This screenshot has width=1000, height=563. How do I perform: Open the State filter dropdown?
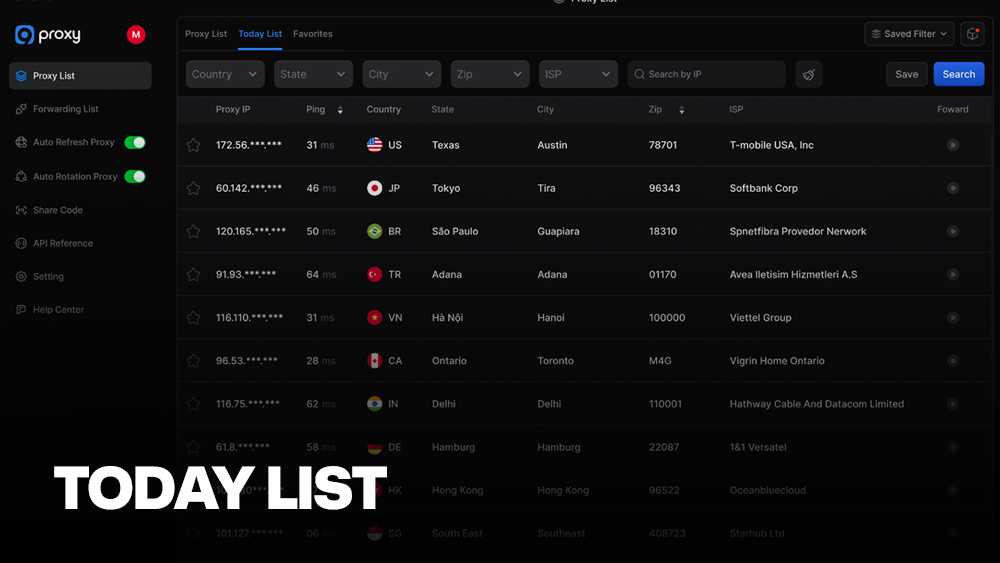313,74
